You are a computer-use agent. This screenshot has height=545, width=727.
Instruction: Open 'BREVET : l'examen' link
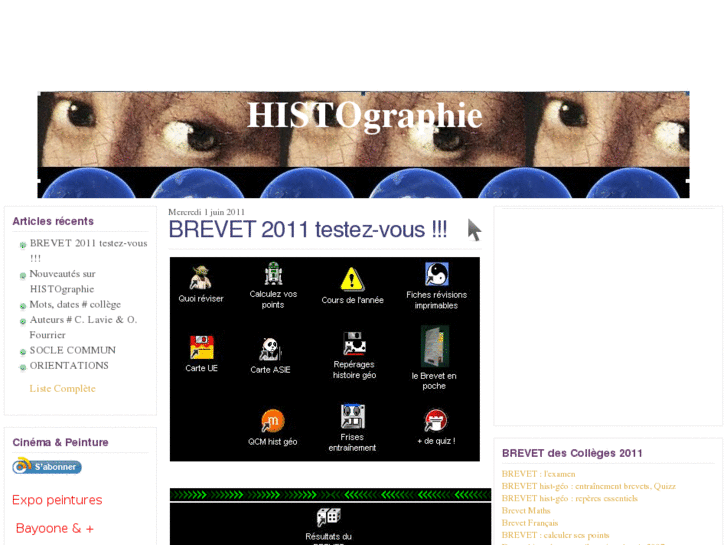(x=538, y=474)
